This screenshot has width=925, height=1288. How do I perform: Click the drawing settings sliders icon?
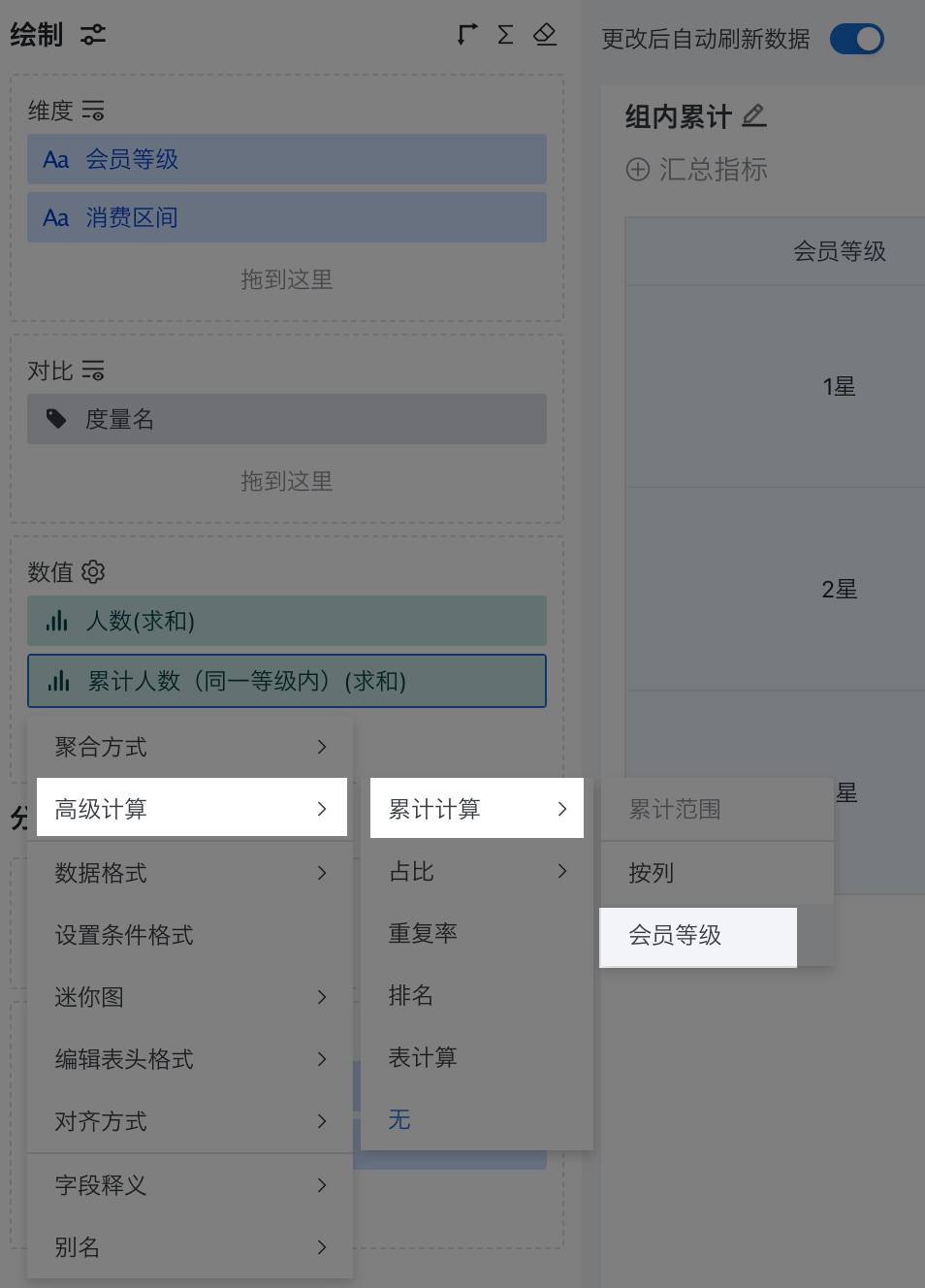[x=93, y=36]
